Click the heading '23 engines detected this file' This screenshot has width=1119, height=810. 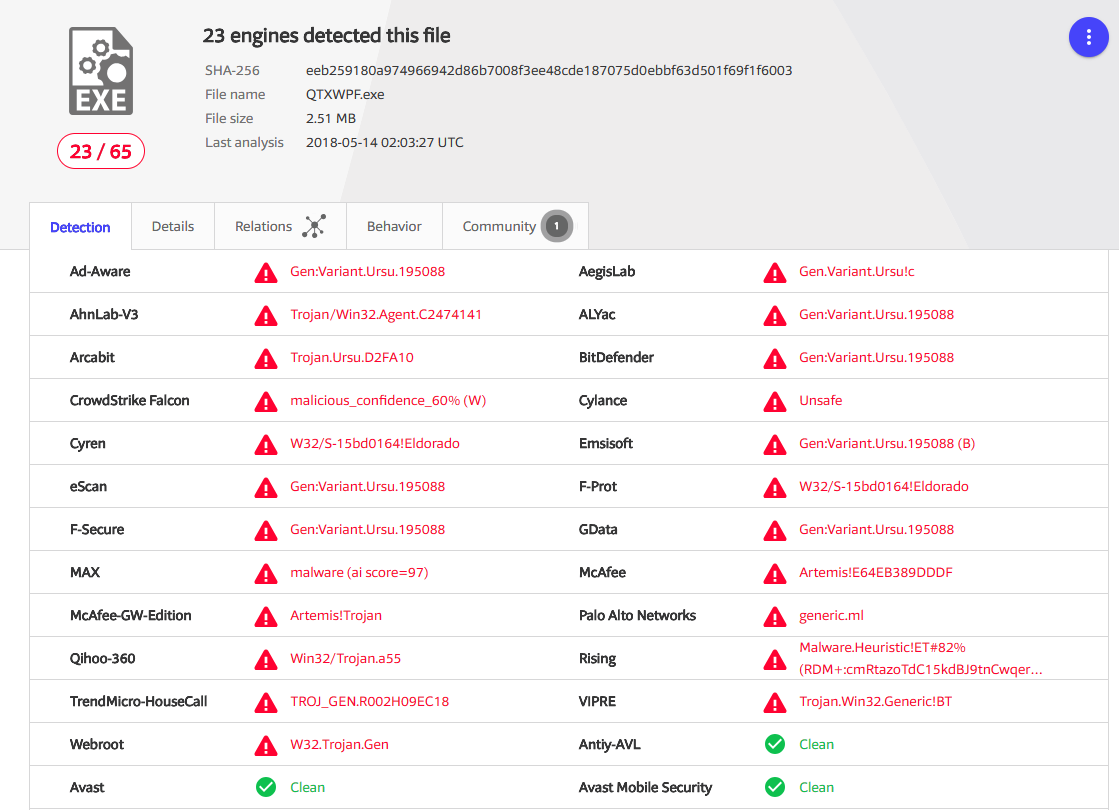(326, 36)
